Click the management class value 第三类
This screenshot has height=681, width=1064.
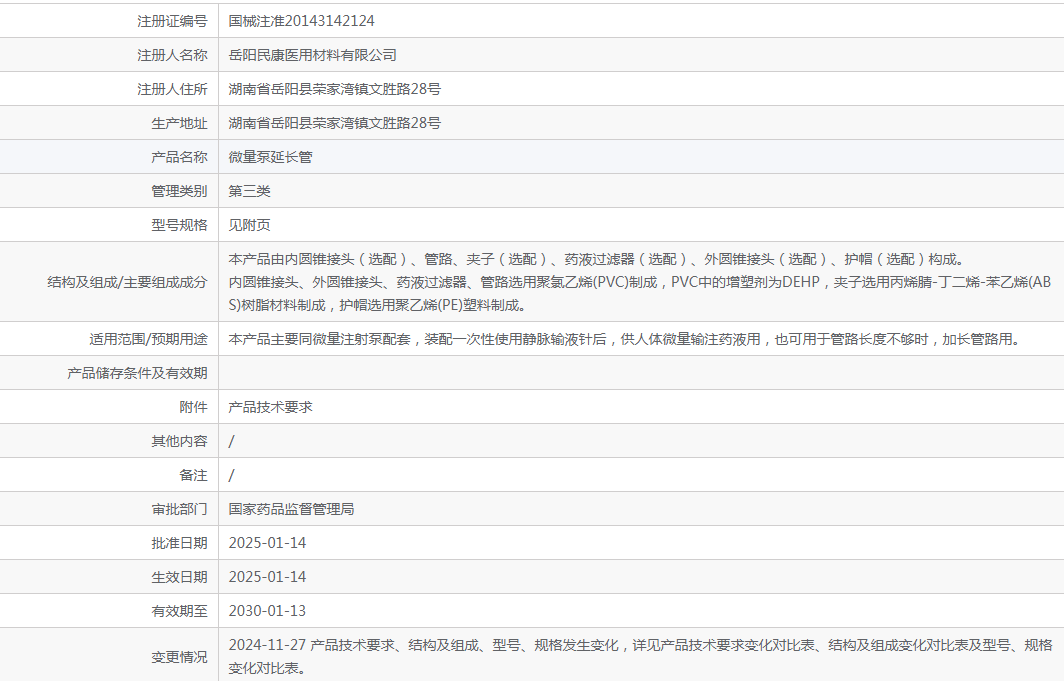pyautogui.click(x=249, y=191)
